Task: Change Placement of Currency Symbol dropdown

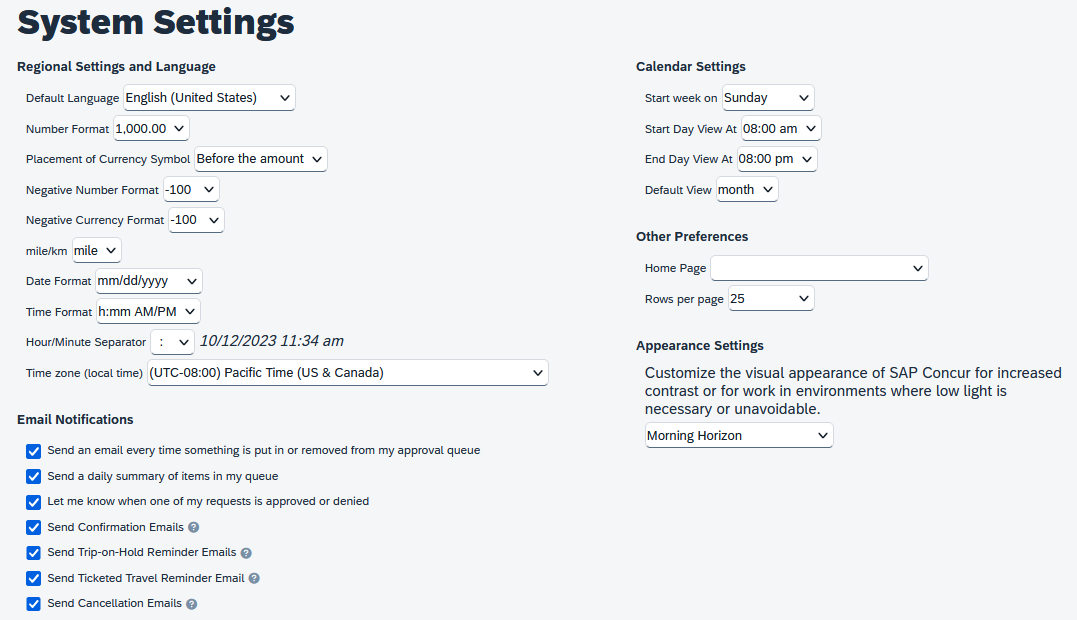Action: (x=261, y=159)
